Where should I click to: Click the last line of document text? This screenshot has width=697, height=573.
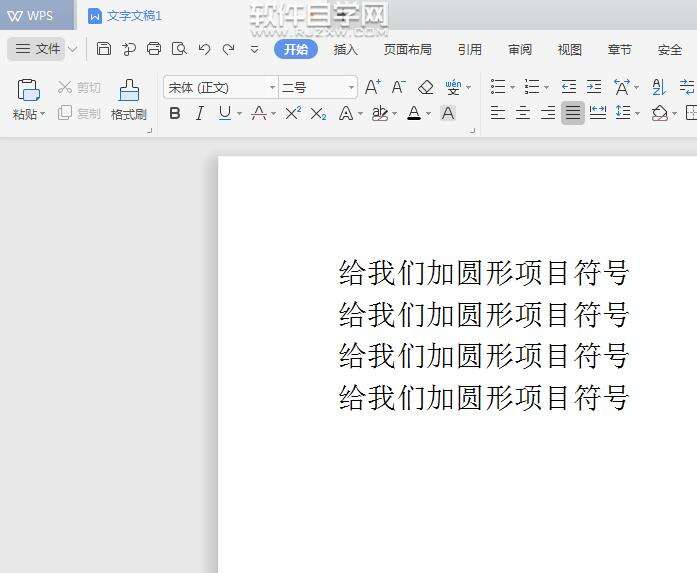pos(483,397)
